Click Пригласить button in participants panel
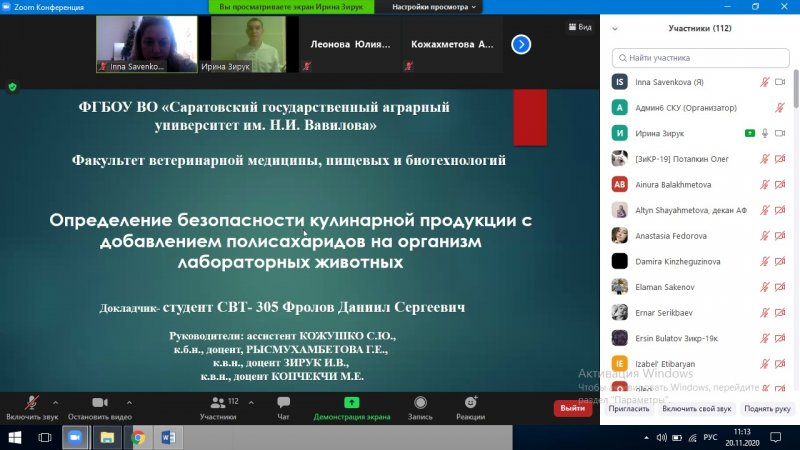 coord(629,409)
